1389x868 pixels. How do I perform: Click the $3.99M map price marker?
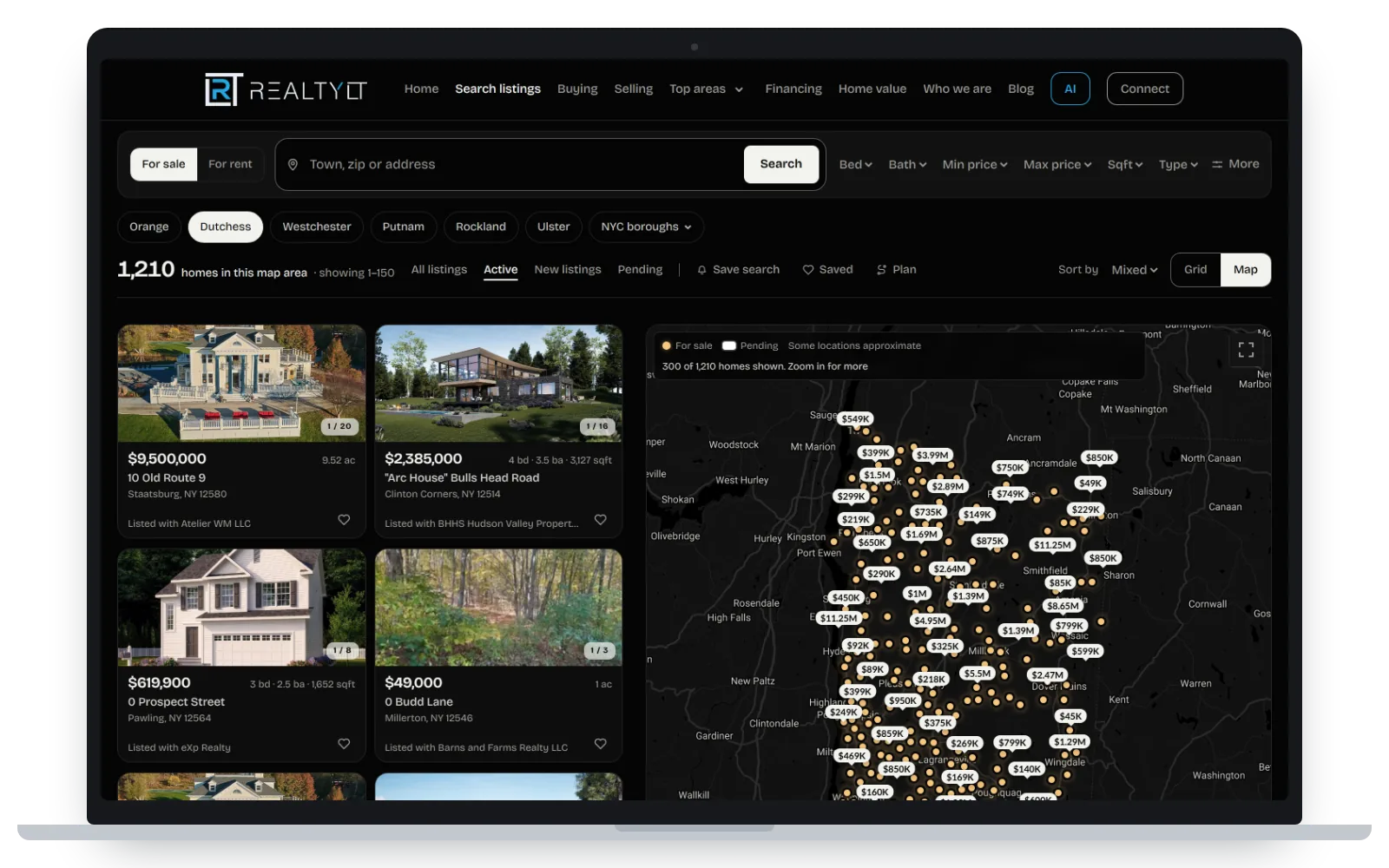pyautogui.click(x=932, y=455)
